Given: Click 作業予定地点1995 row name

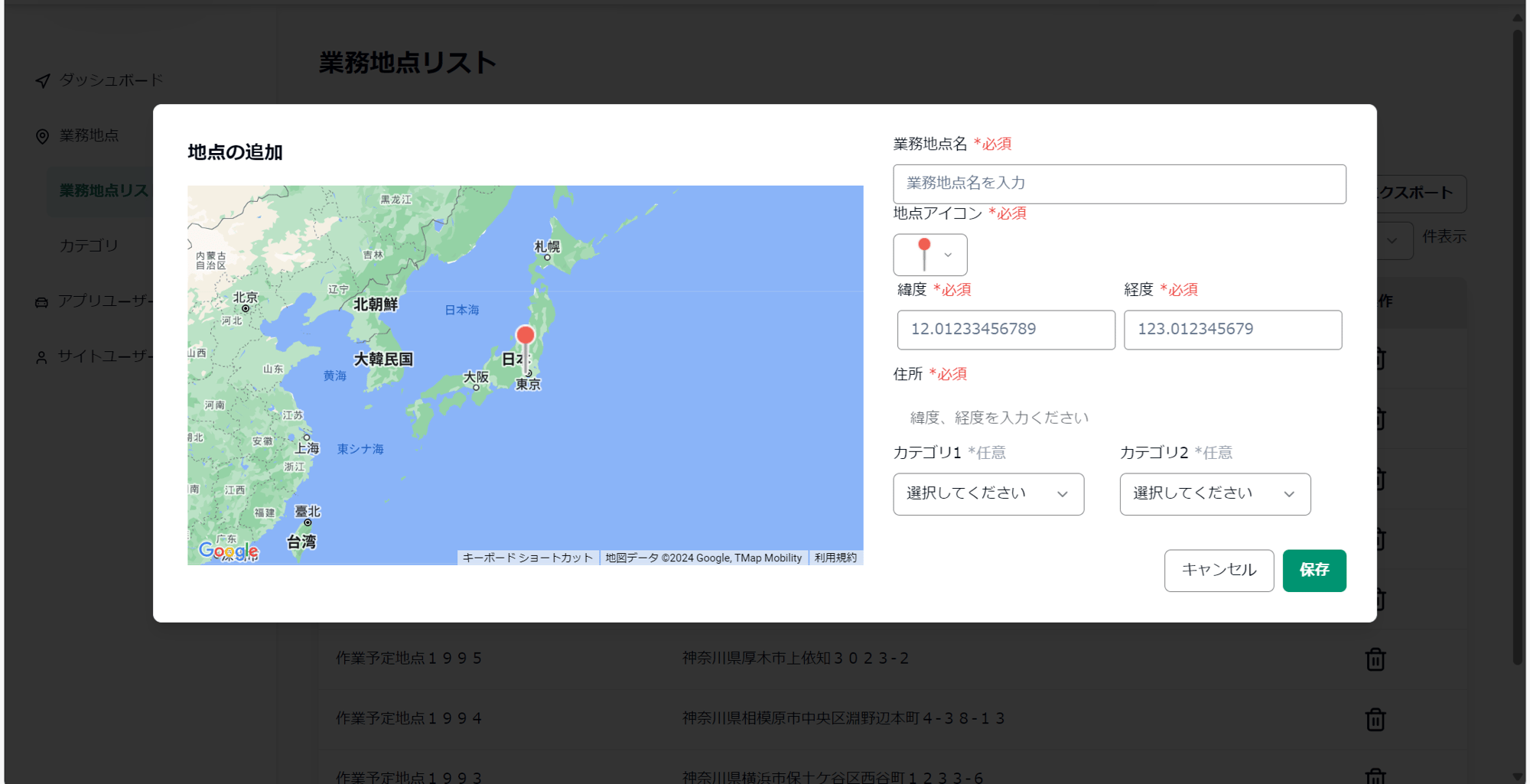Looking at the screenshot, I should [x=409, y=658].
